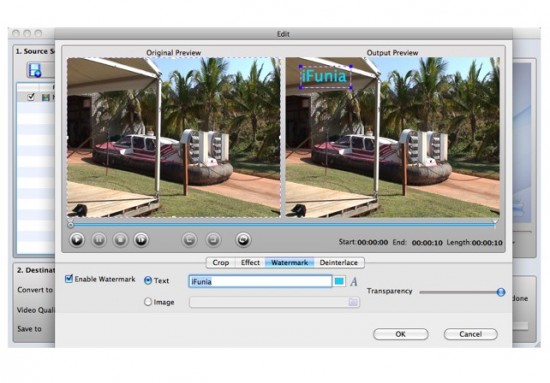Step to the next frame
The width and height of the screenshot is (550, 383).
(x=141, y=240)
